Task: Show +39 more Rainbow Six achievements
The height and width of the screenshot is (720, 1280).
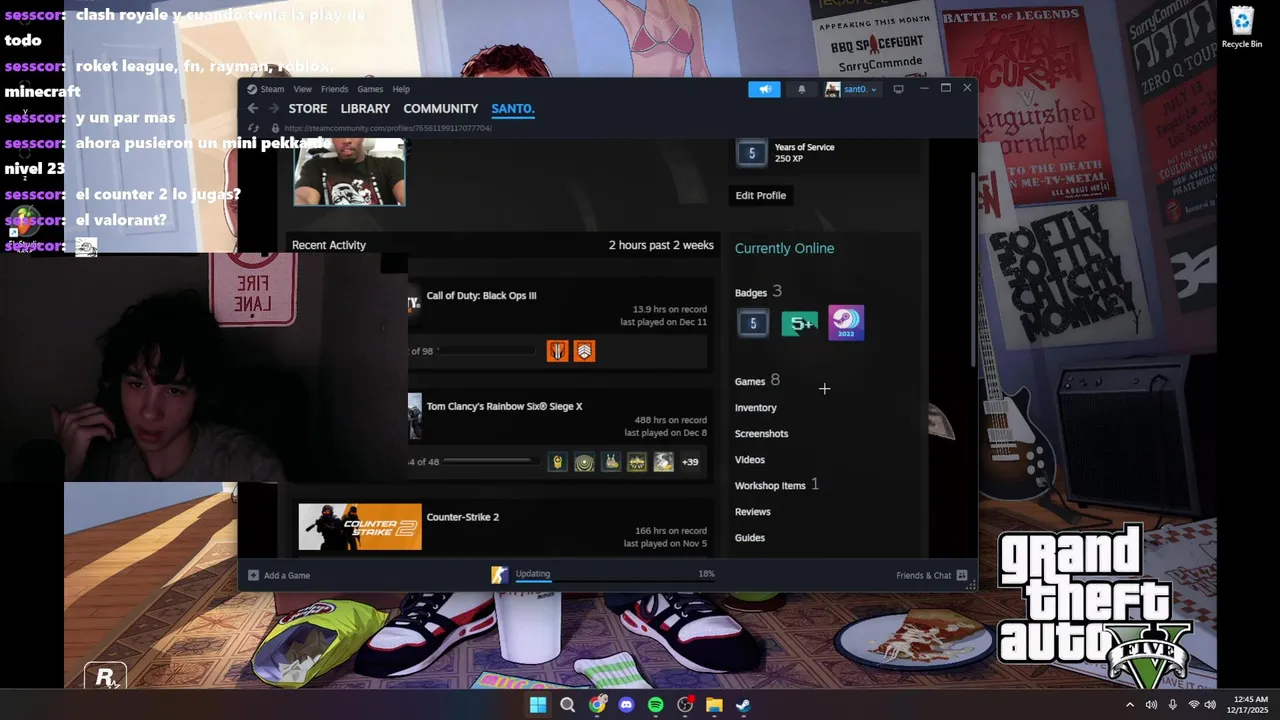Action: point(690,462)
